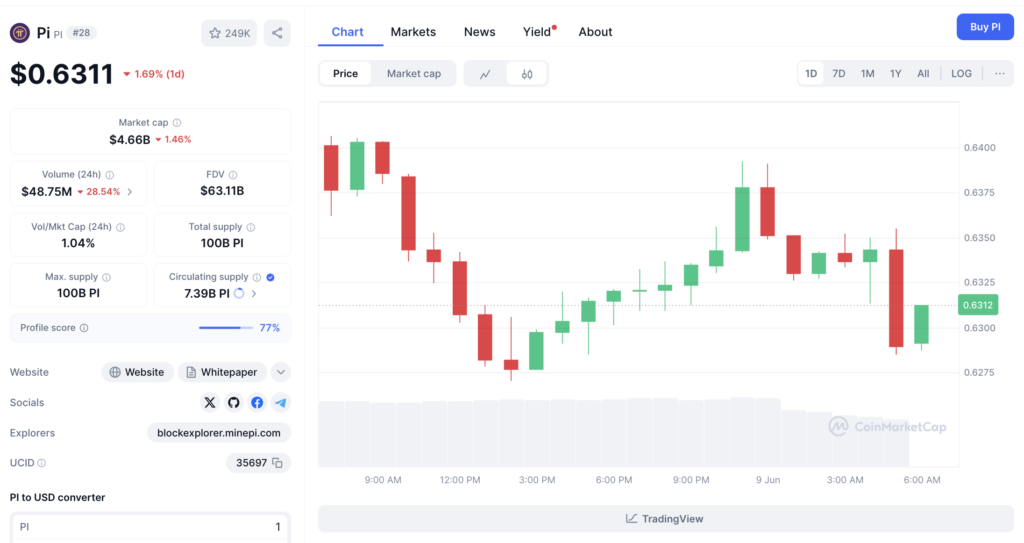This screenshot has height=543, width=1024.
Task: Click the verified circulating supply badge
Action: pyautogui.click(x=270, y=277)
